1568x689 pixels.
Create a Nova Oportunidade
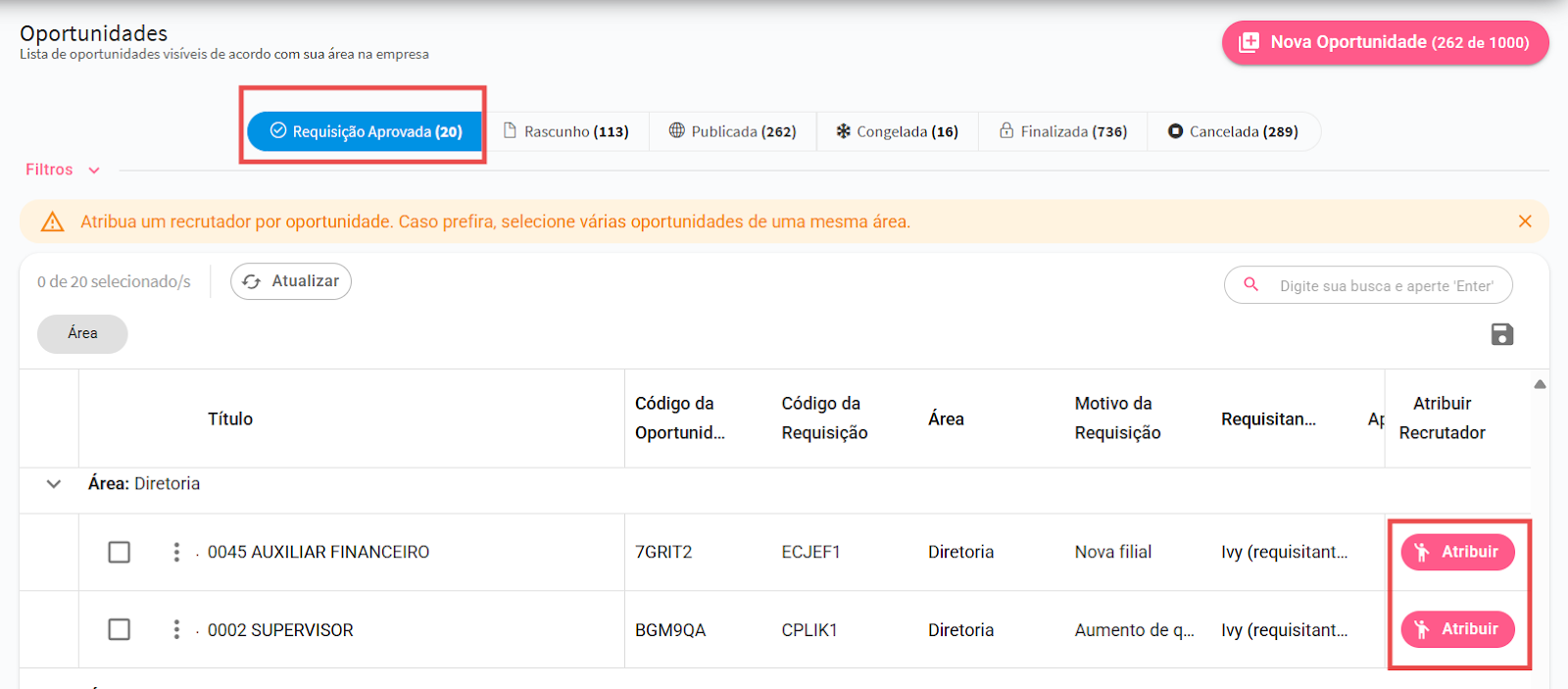click(1385, 42)
